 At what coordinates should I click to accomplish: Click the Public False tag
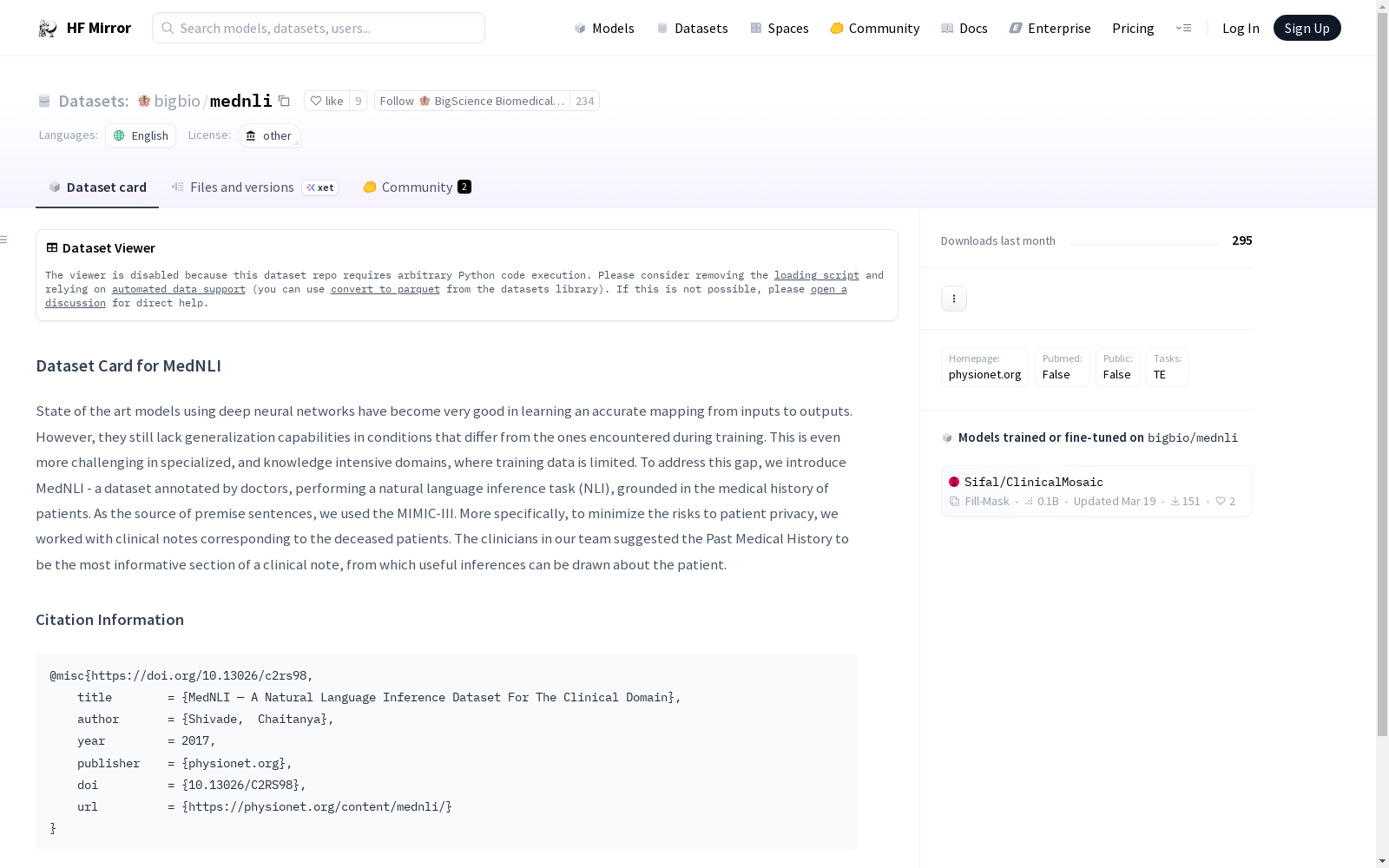point(1118,367)
